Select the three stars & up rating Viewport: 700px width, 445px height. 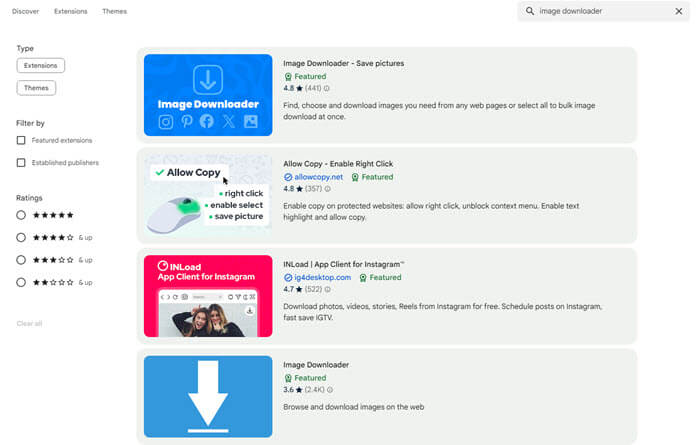click(x=21, y=260)
